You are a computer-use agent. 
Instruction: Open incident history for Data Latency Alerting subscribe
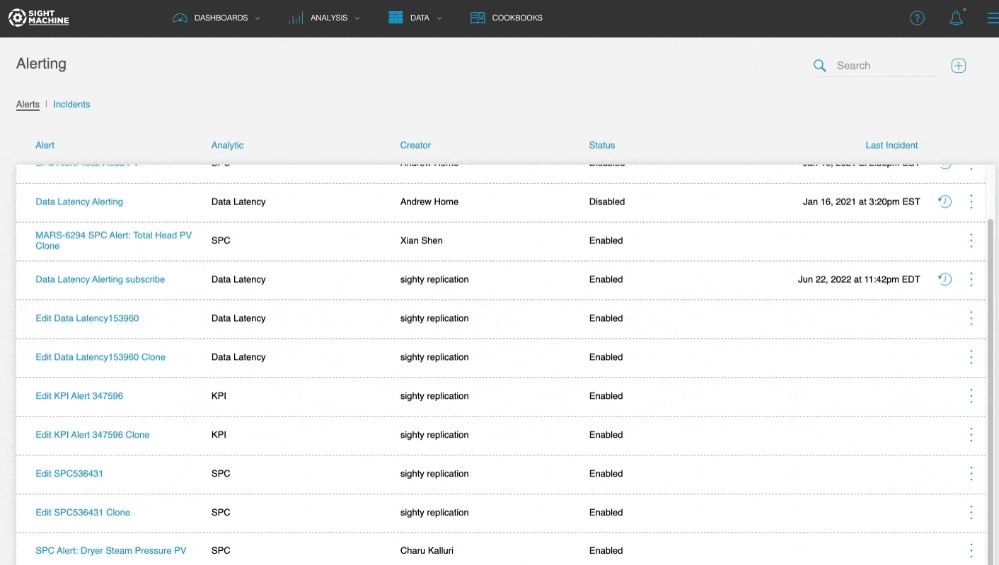point(945,279)
